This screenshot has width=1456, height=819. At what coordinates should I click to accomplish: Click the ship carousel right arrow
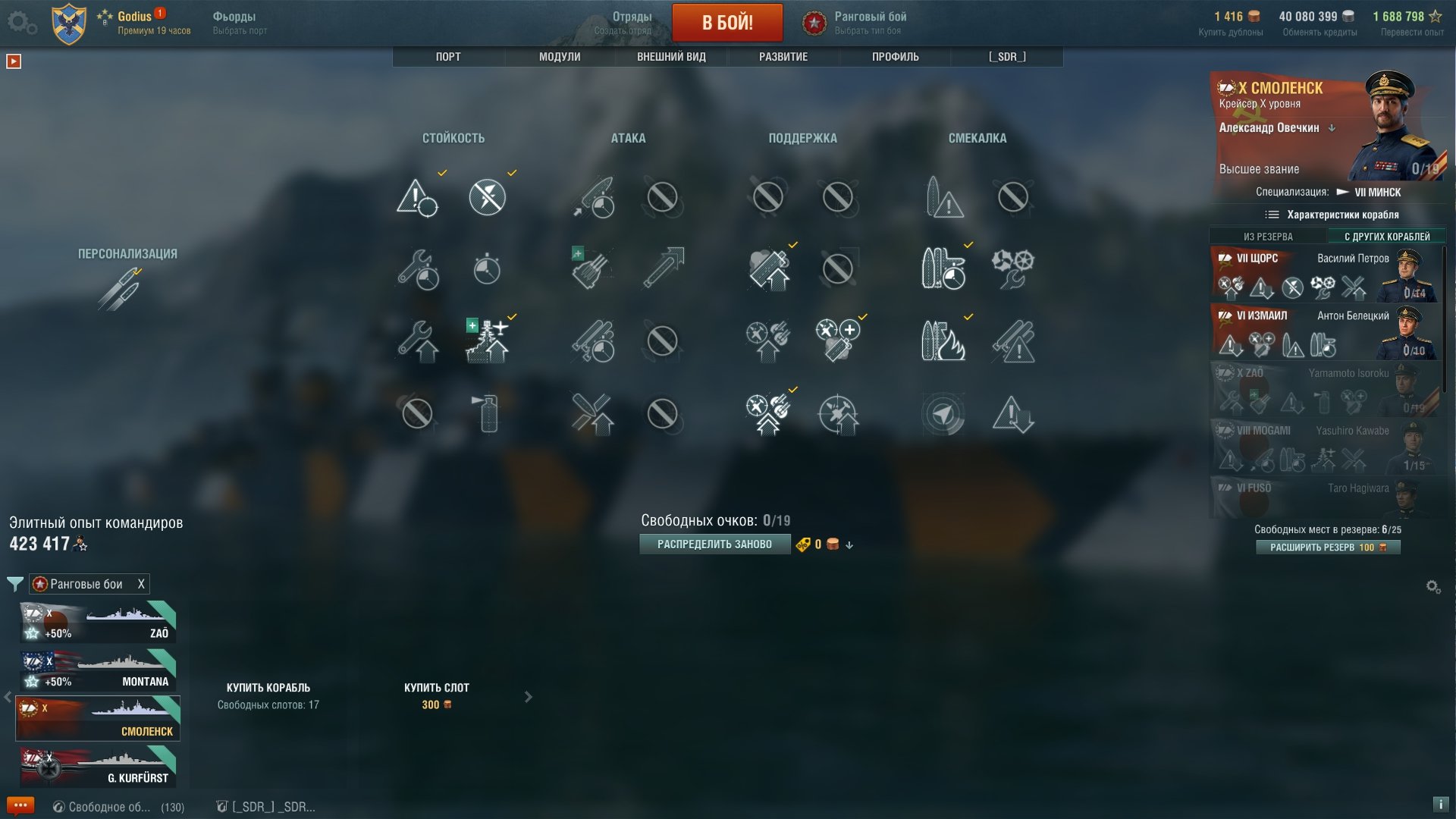[x=529, y=697]
